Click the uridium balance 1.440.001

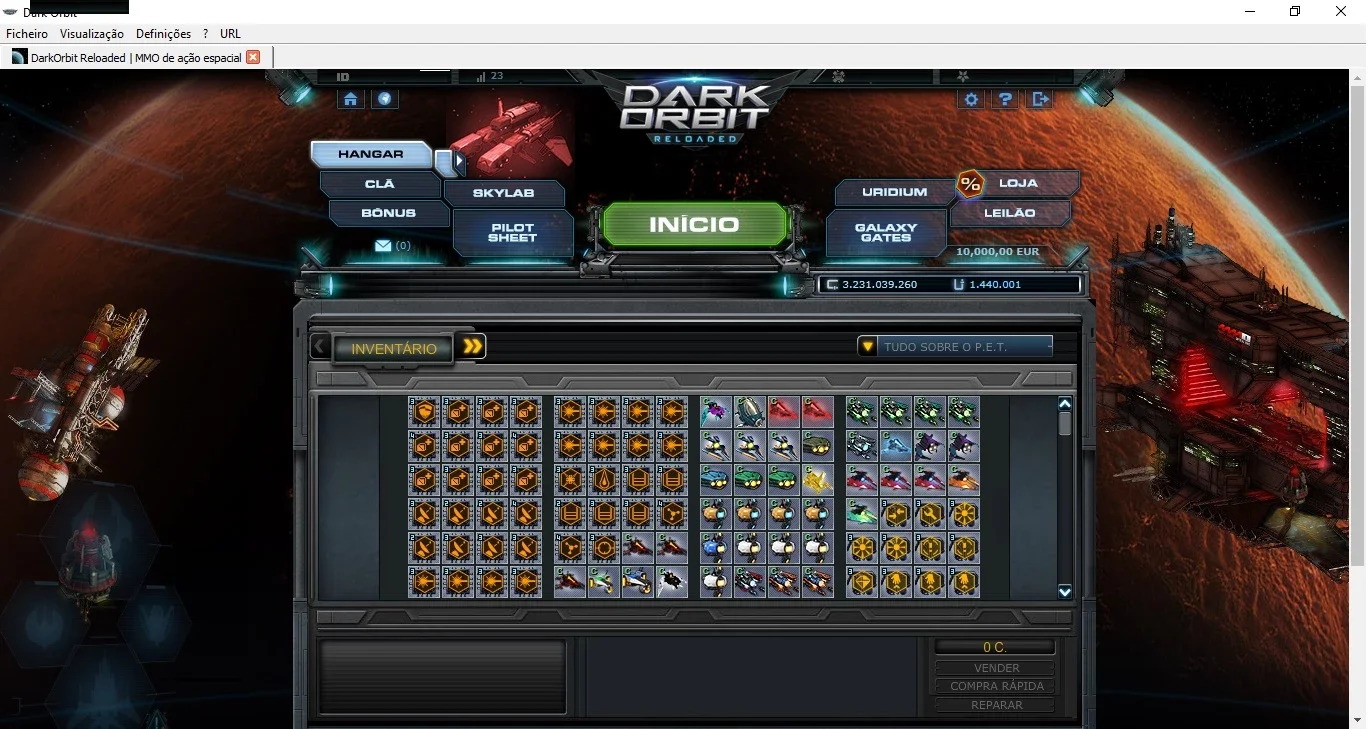click(995, 285)
